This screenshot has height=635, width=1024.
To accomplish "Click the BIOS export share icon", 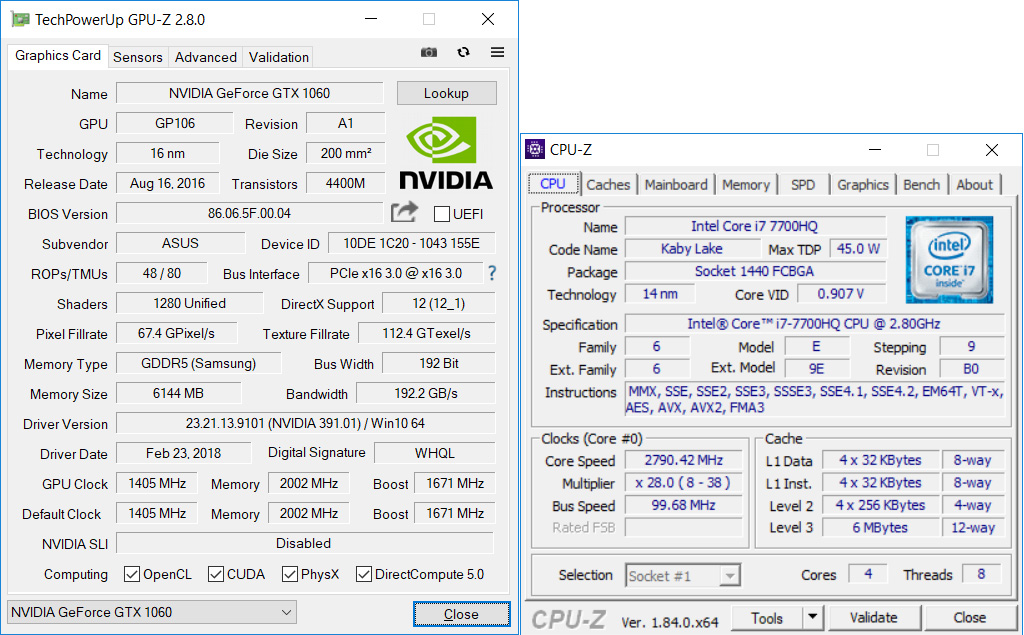I will click(x=404, y=212).
